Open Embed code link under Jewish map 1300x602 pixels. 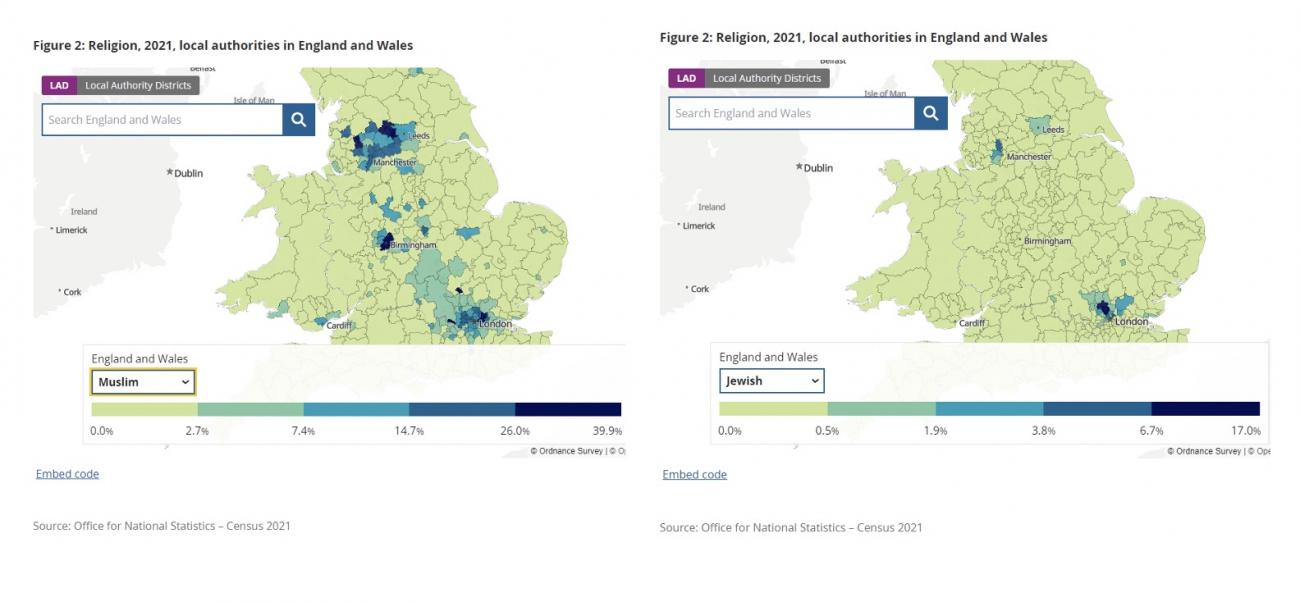(694, 474)
